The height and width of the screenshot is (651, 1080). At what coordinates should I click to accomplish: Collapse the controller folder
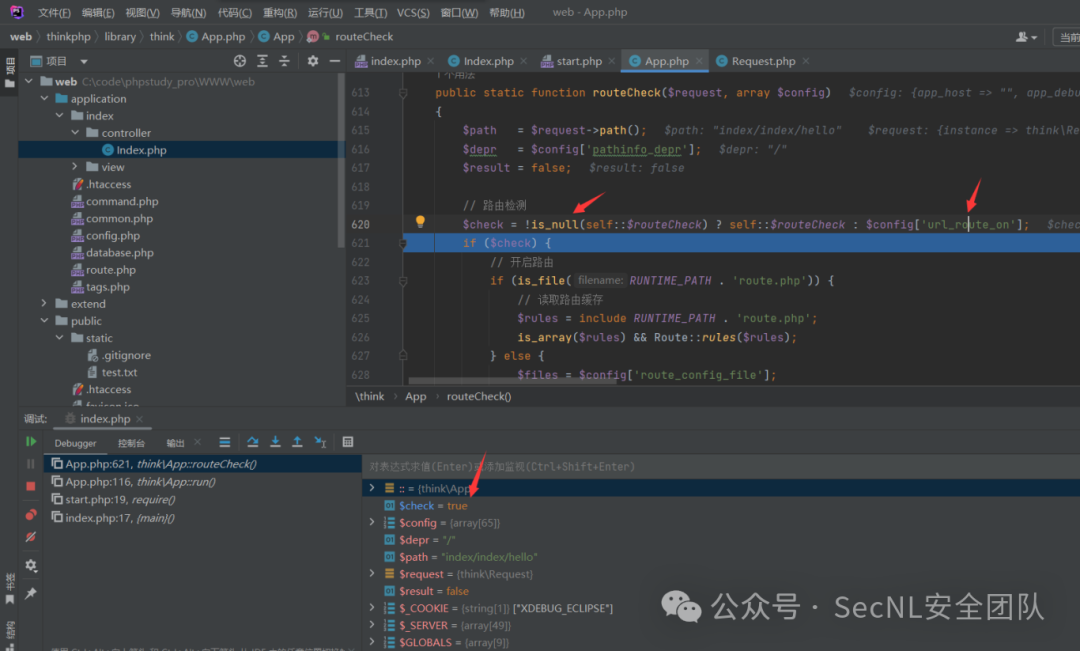pyautogui.click(x=75, y=132)
